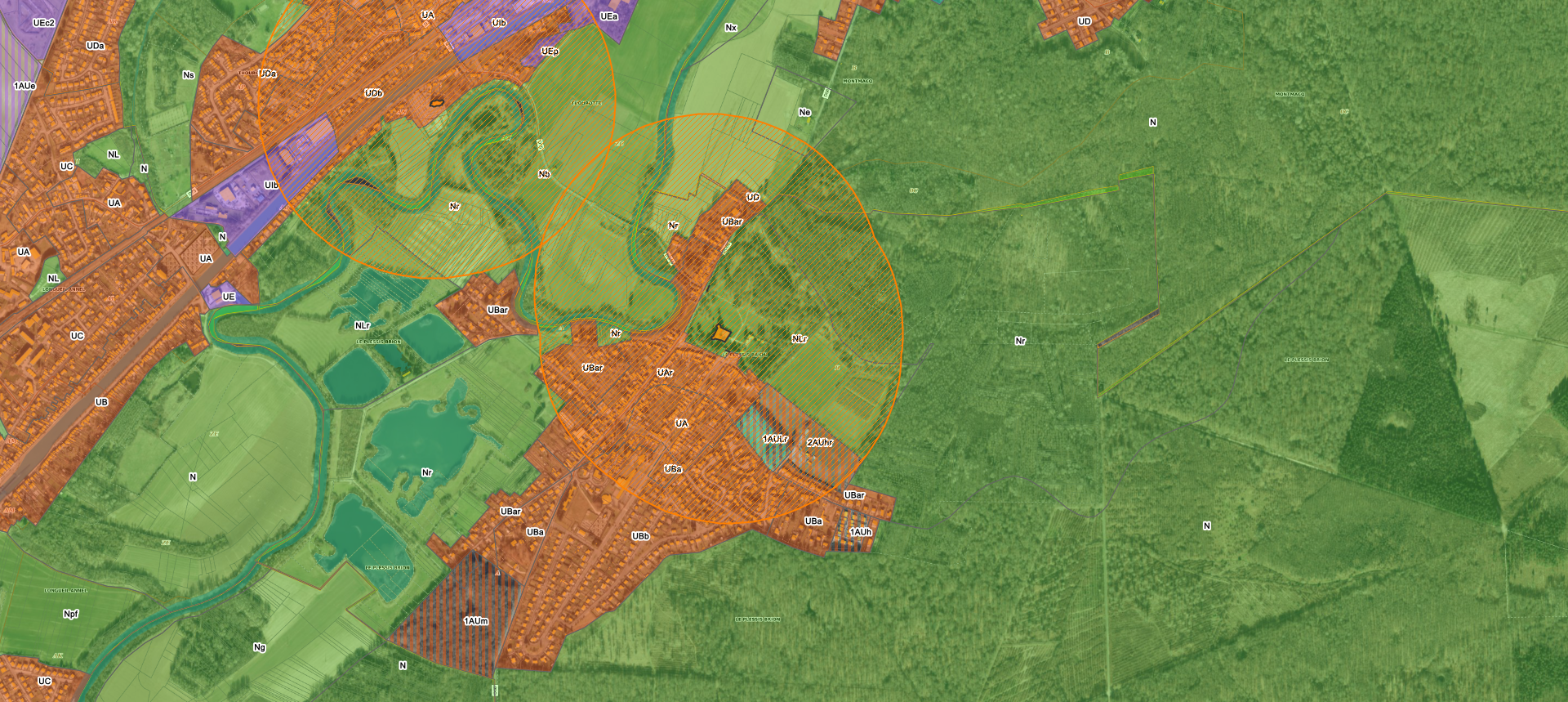Click the 1AULr zone label

coord(775,440)
